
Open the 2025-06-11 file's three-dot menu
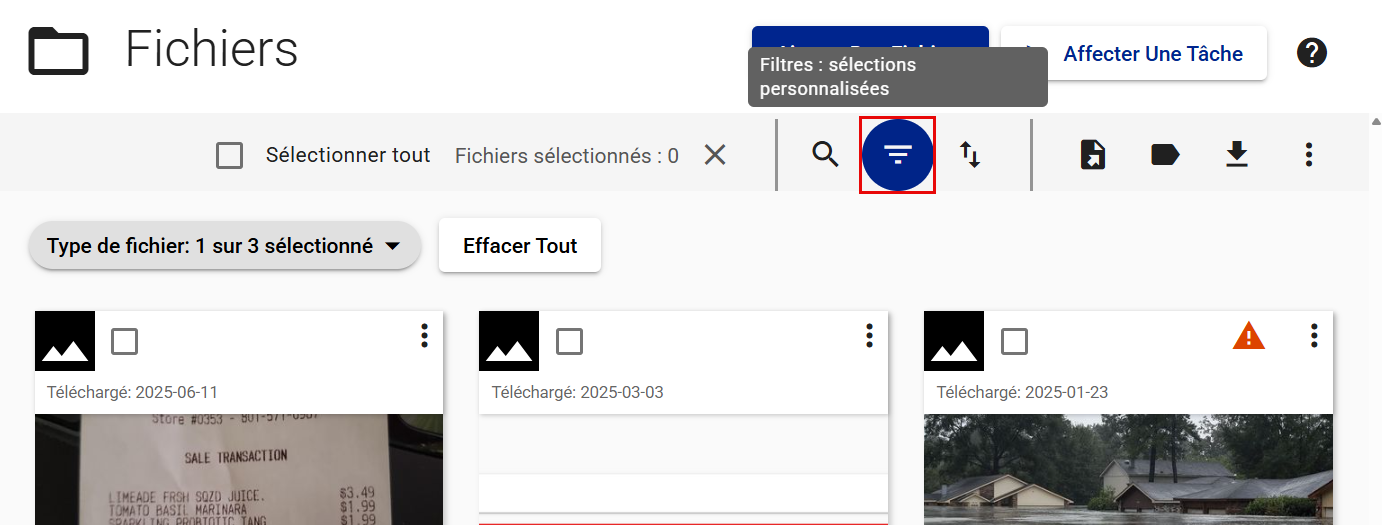click(424, 336)
